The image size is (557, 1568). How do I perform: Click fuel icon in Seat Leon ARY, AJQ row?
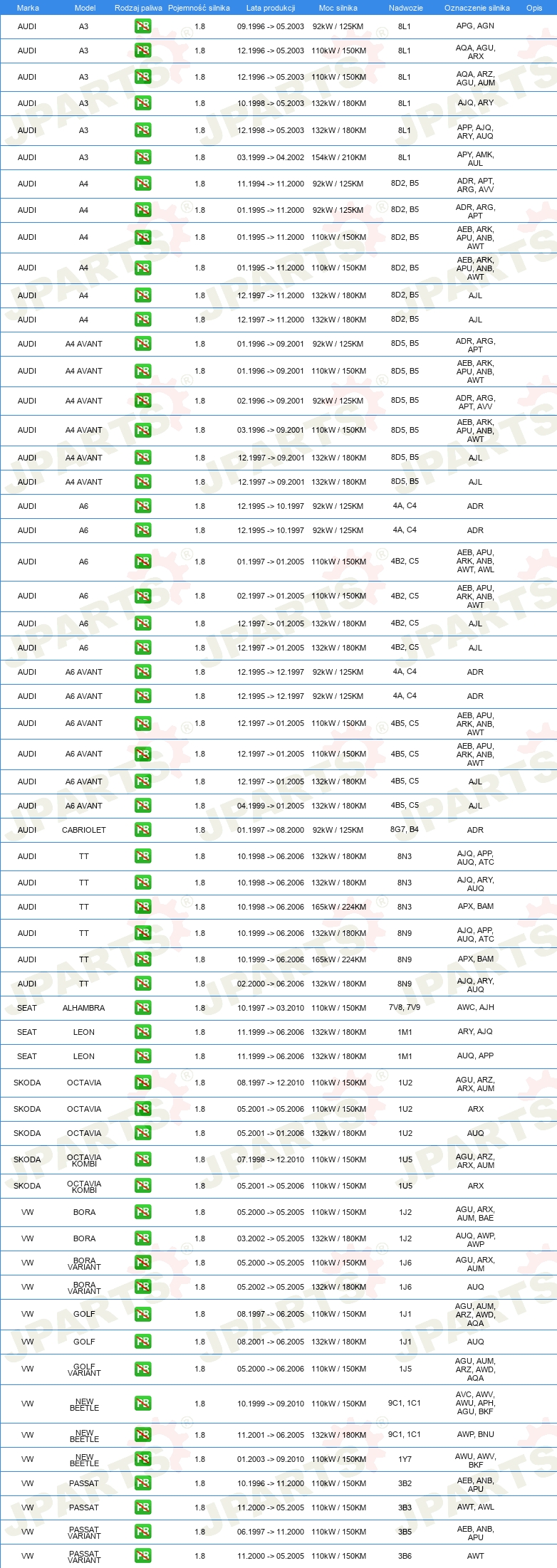(142, 1032)
